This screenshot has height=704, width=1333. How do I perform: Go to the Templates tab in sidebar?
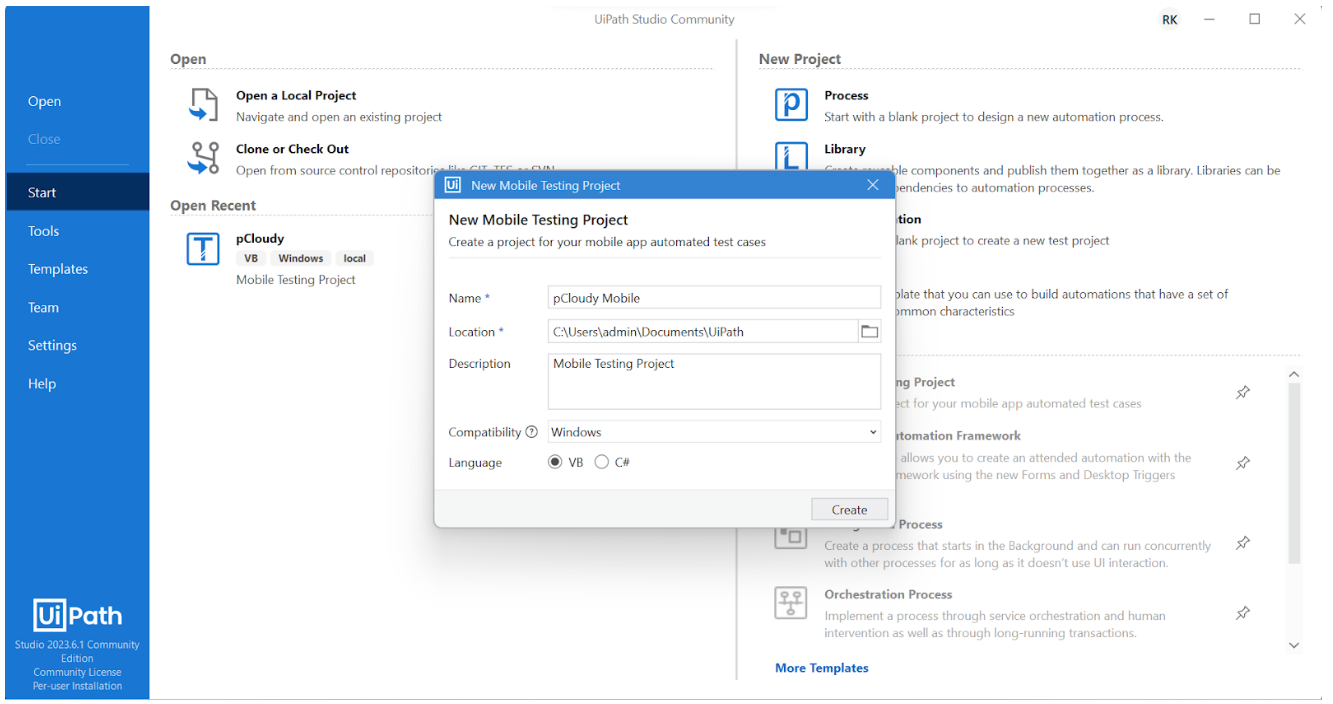[58, 269]
